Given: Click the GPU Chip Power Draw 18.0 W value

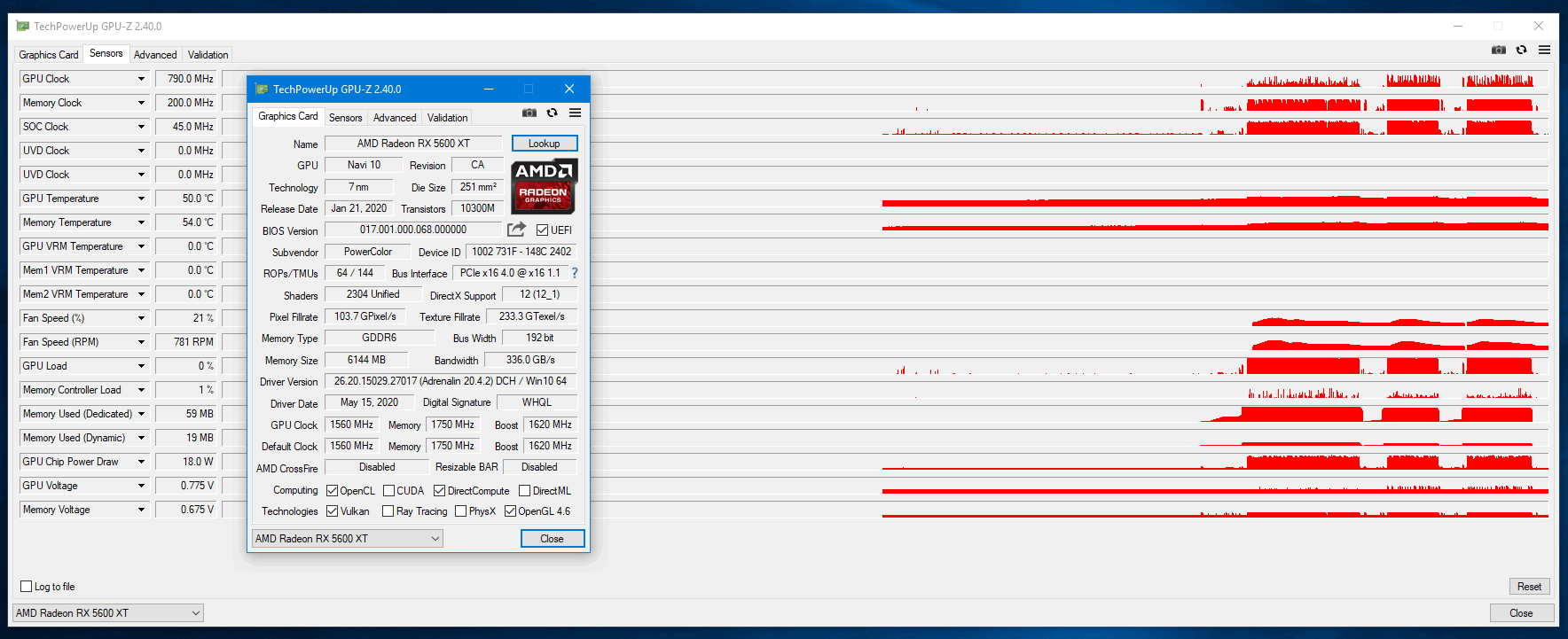Looking at the screenshot, I should coord(186,462).
